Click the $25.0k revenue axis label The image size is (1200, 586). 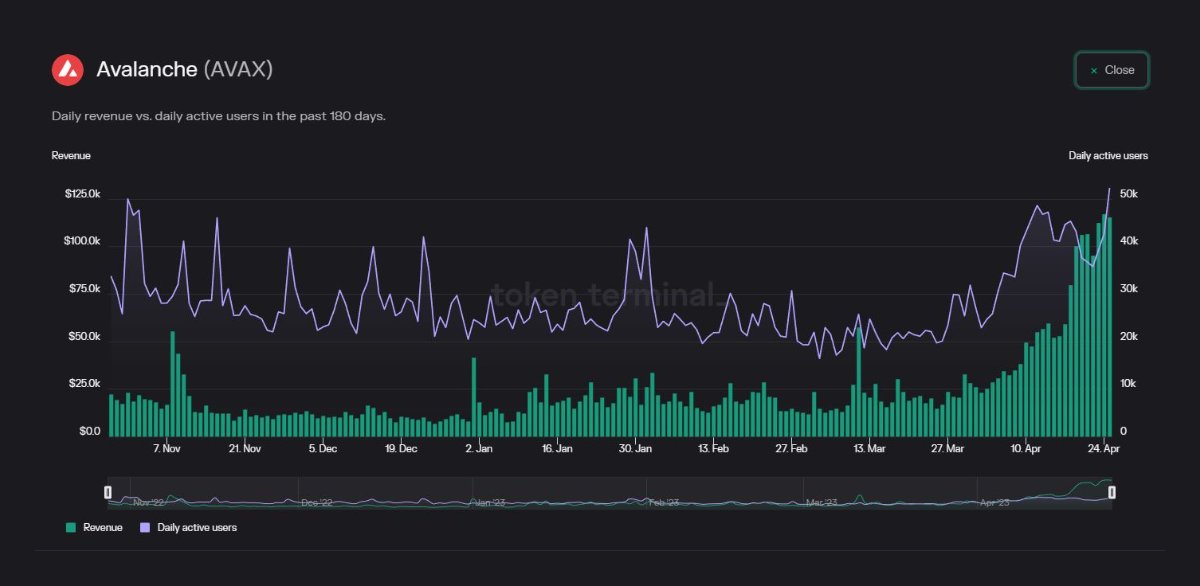[x=83, y=384]
